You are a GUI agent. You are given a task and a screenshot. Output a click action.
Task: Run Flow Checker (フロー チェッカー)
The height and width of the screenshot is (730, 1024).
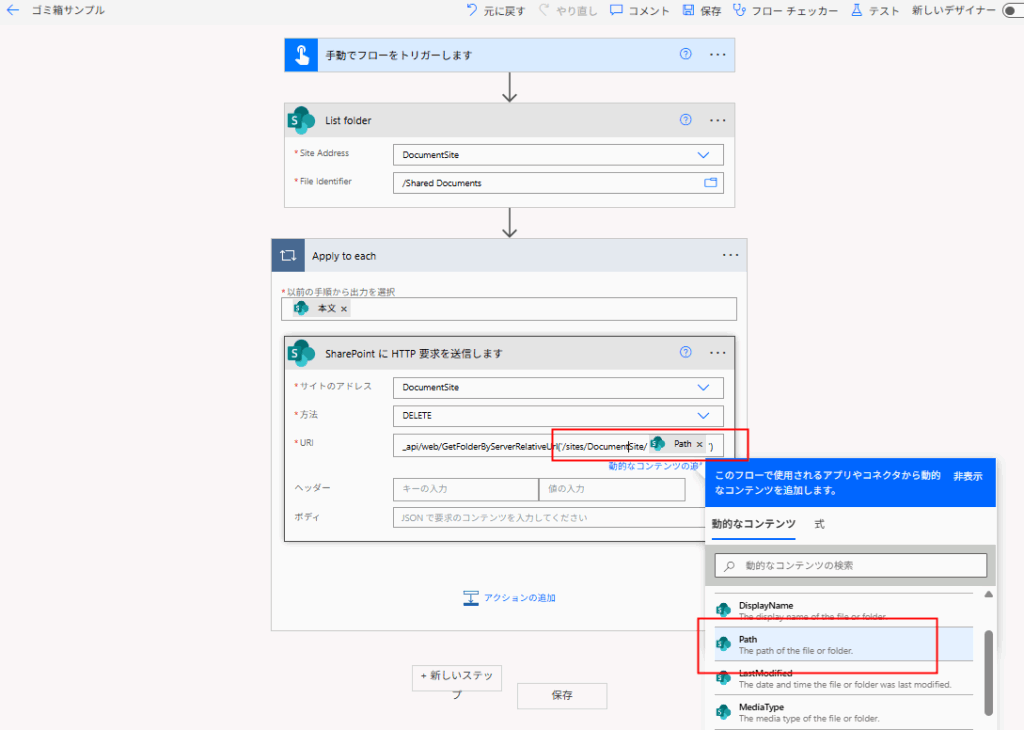click(x=785, y=10)
